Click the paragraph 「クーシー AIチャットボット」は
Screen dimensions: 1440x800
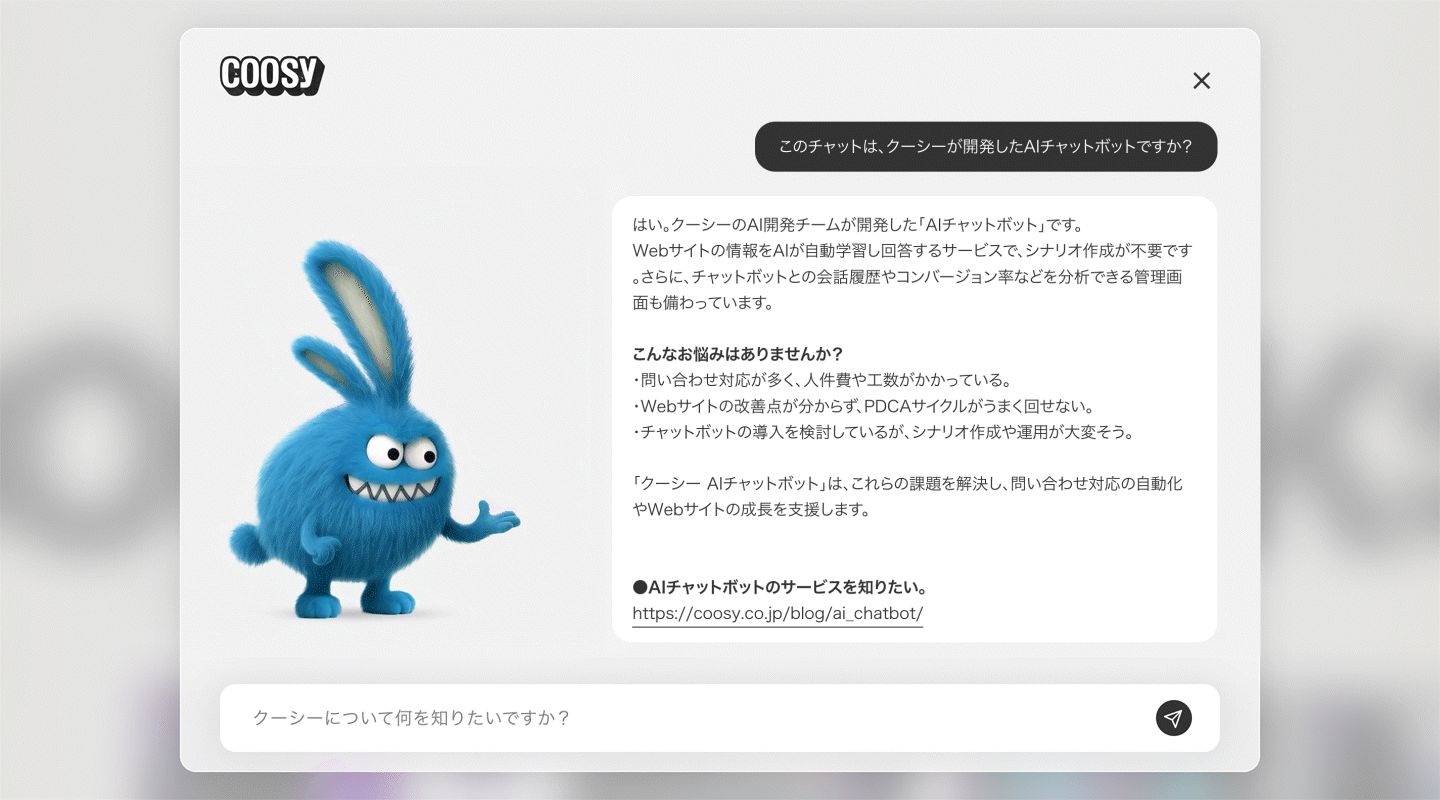[x=908, y=496]
